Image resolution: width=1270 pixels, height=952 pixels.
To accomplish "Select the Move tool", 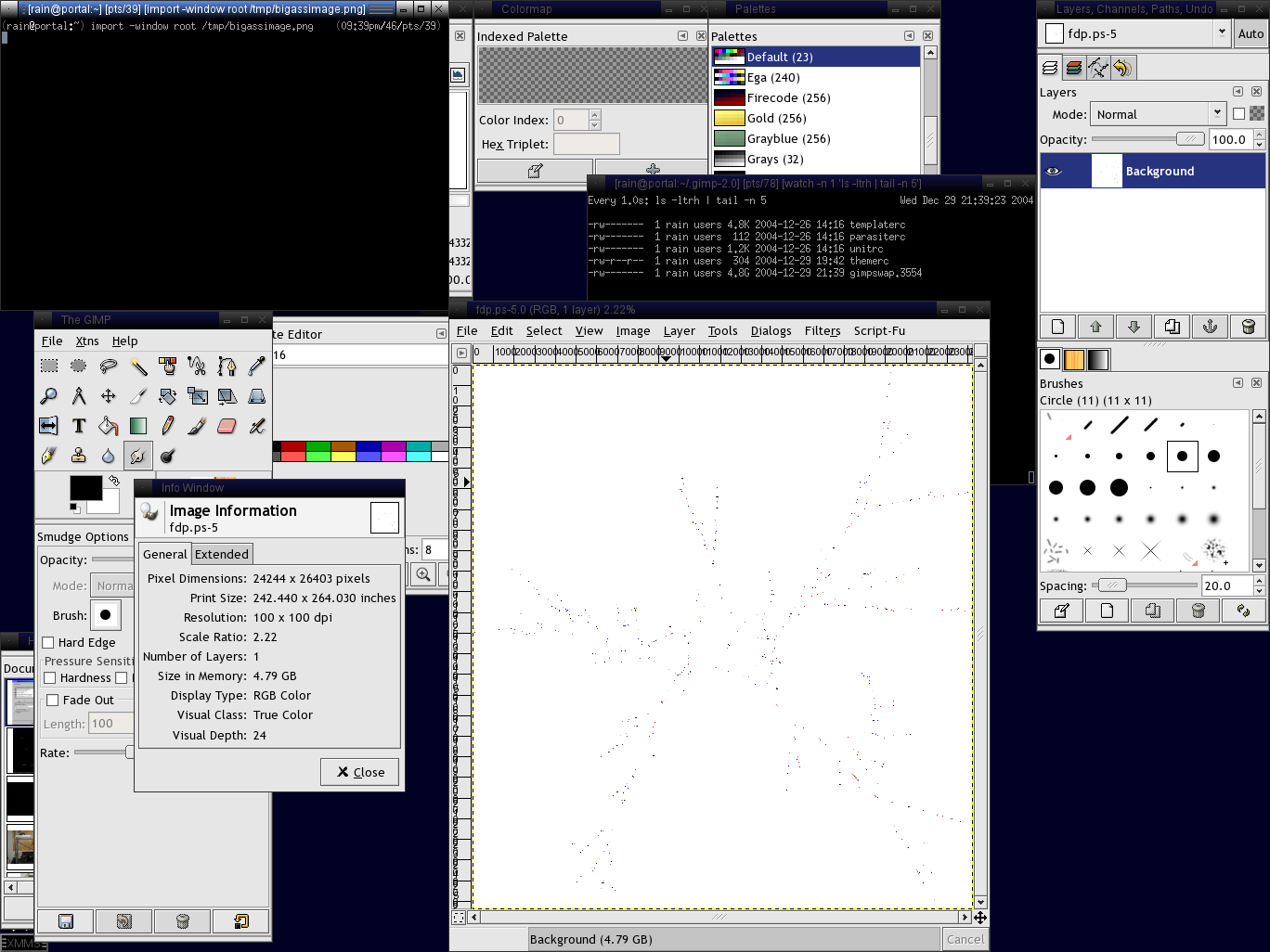I will tap(109, 396).
